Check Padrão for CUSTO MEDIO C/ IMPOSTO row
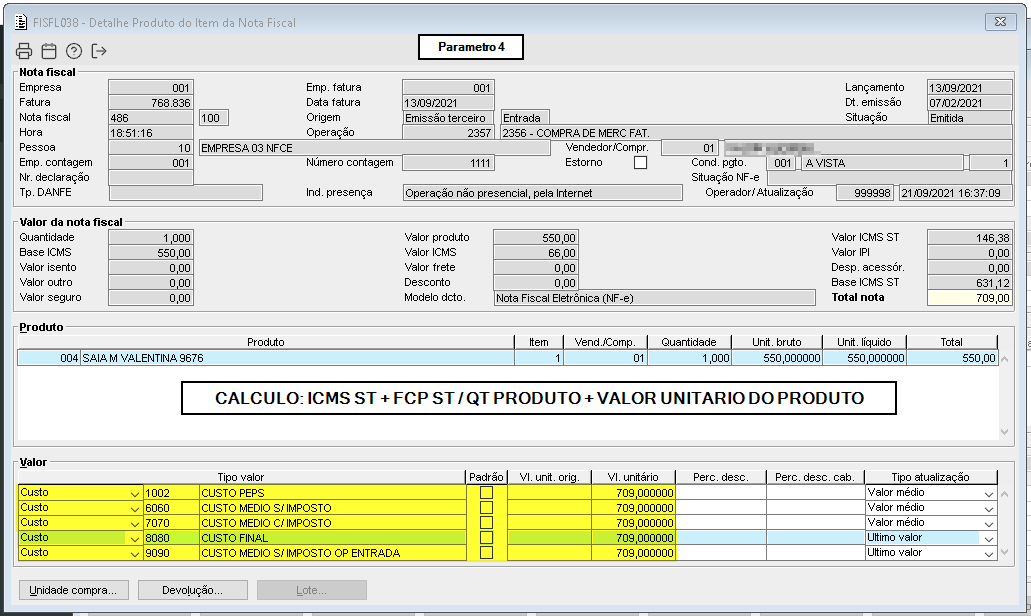The height and width of the screenshot is (616, 1031). point(486,523)
